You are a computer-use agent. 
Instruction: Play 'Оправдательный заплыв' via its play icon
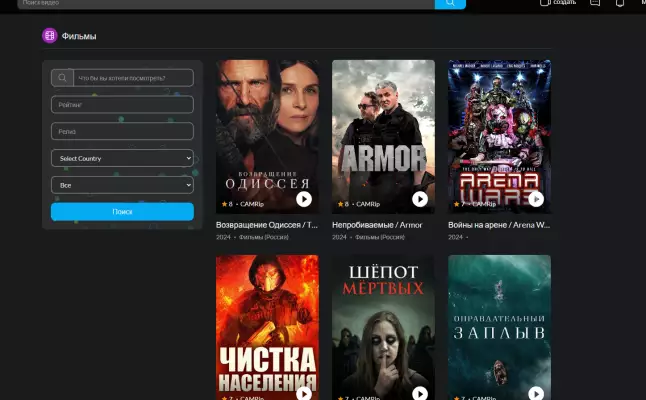pos(536,394)
